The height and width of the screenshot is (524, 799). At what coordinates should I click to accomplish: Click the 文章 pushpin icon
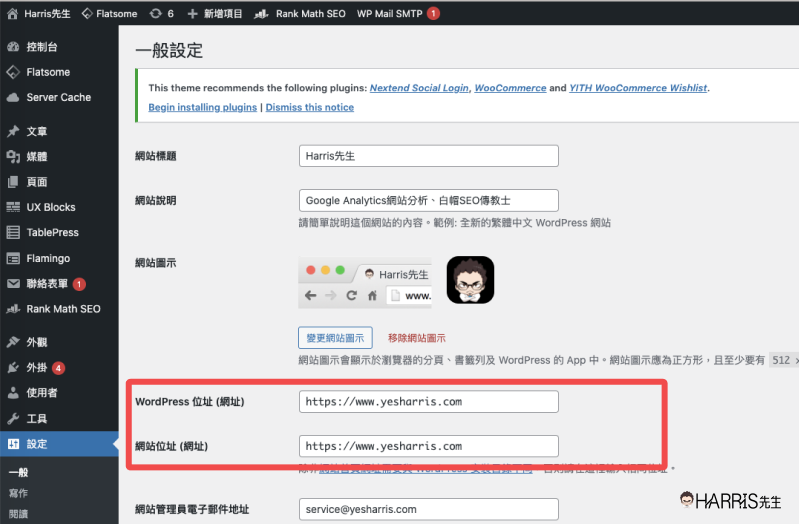(x=13, y=132)
